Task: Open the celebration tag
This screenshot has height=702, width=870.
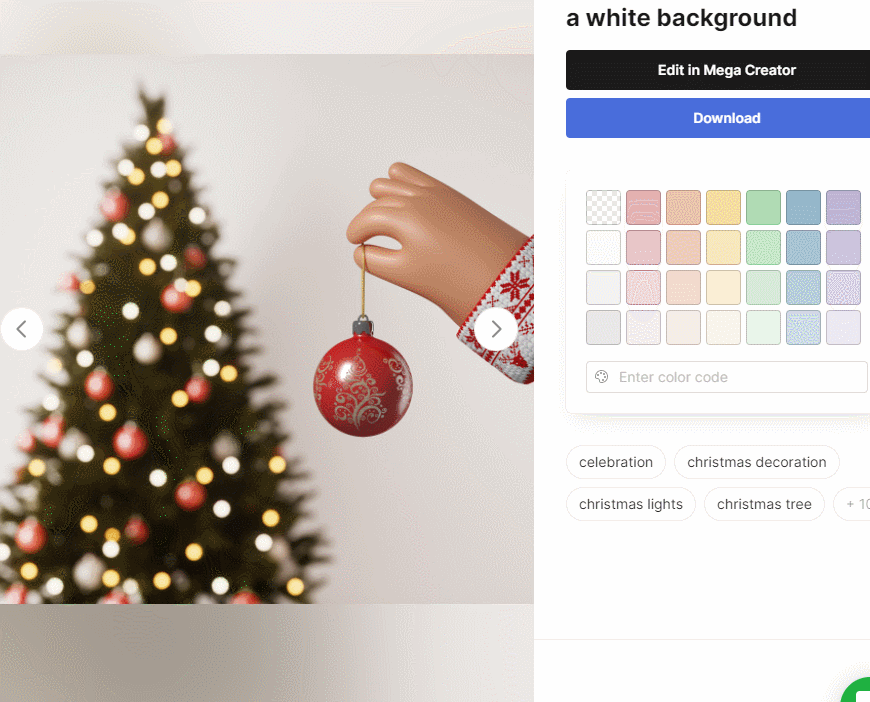Action: tap(616, 462)
